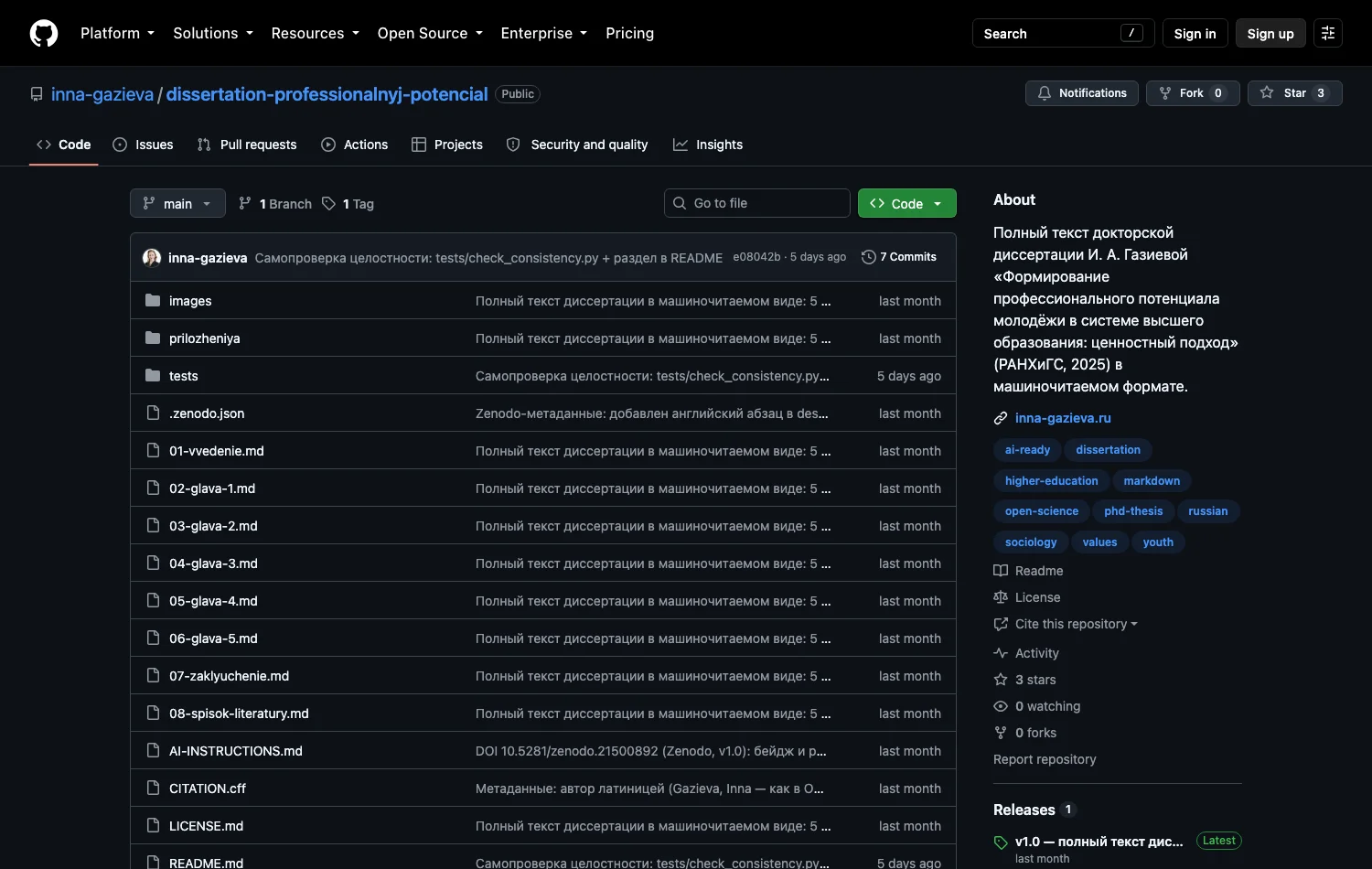1372x869 pixels.
Task: Expand the Open Source menu
Action: pyautogui.click(x=430, y=33)
